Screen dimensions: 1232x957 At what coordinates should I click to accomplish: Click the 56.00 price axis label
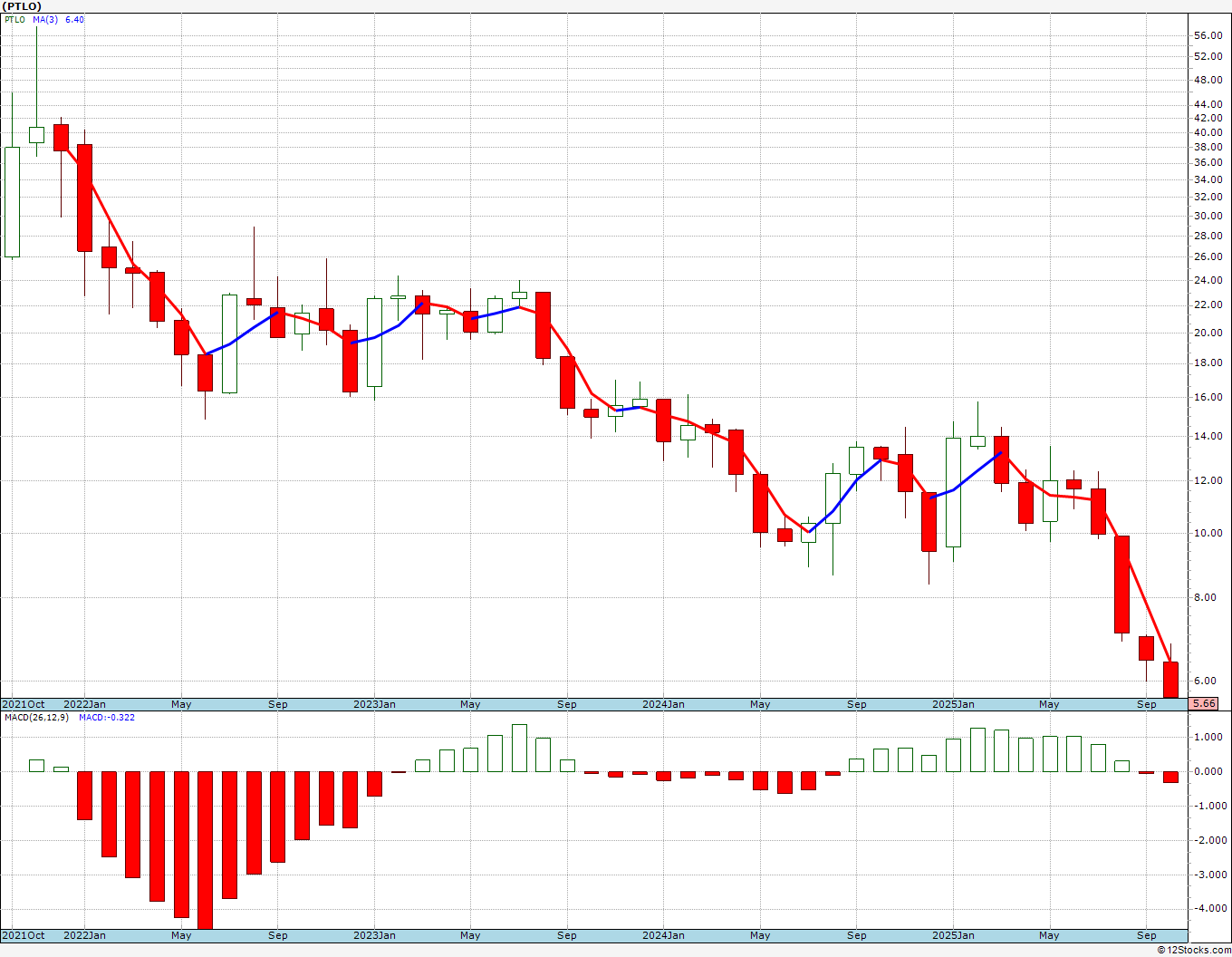tap(1208, 35)
